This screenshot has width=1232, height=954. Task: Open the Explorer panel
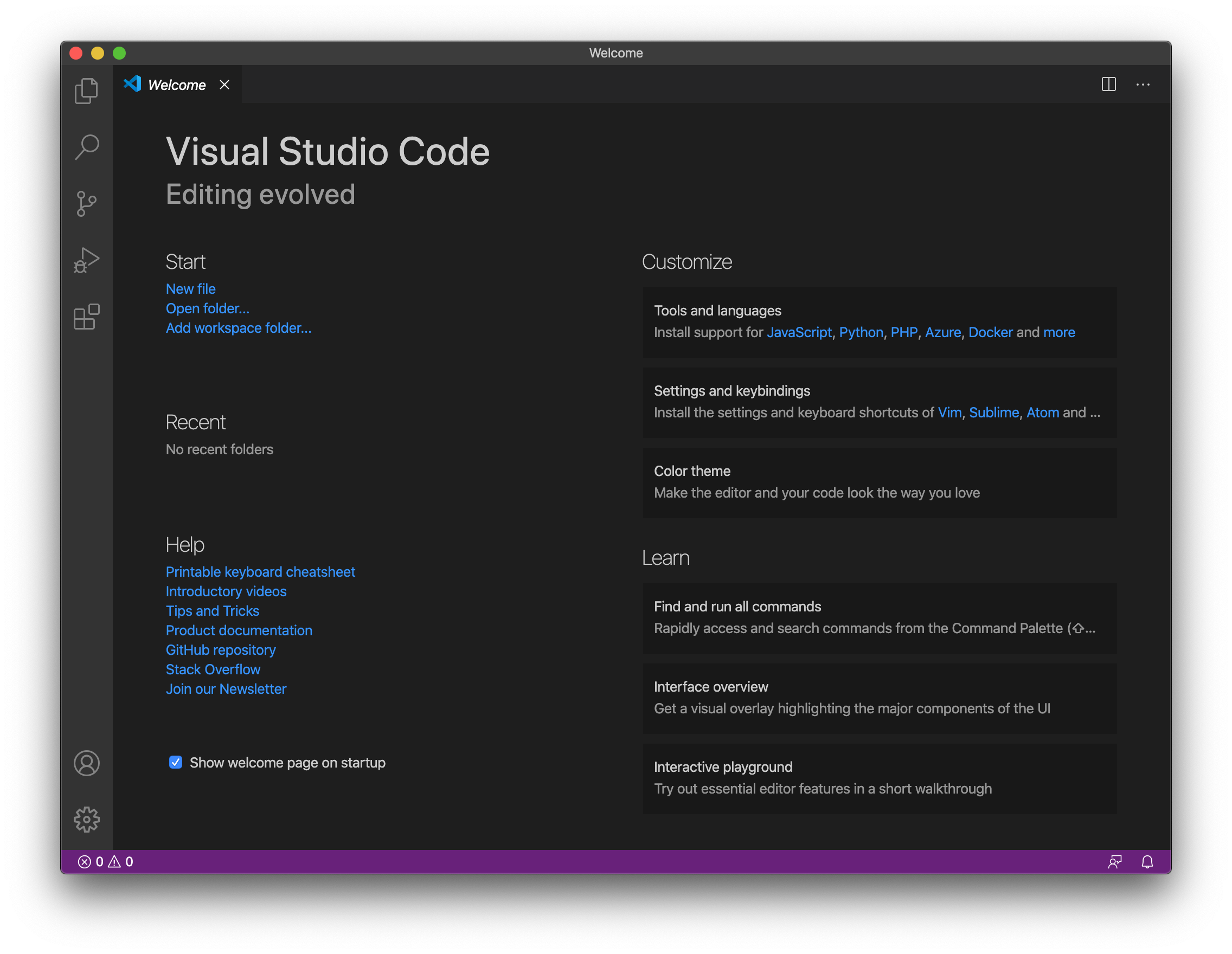click(x=87, y=91)
